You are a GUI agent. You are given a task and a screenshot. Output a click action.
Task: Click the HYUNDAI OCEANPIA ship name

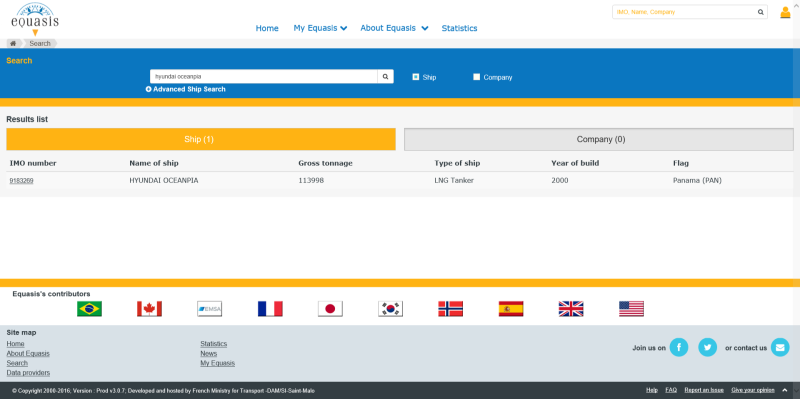pos(164,181)
